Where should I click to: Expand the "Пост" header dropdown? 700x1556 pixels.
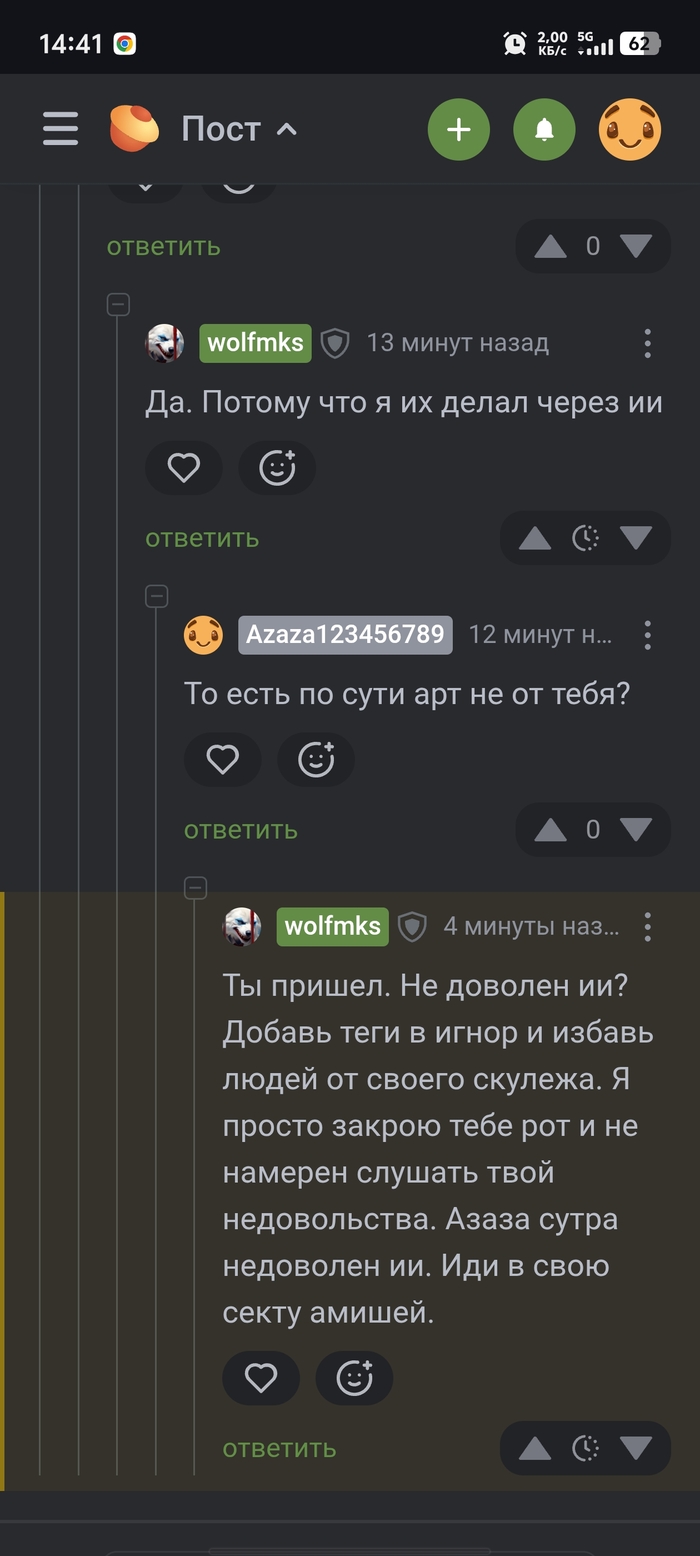[x=240, y=129]
